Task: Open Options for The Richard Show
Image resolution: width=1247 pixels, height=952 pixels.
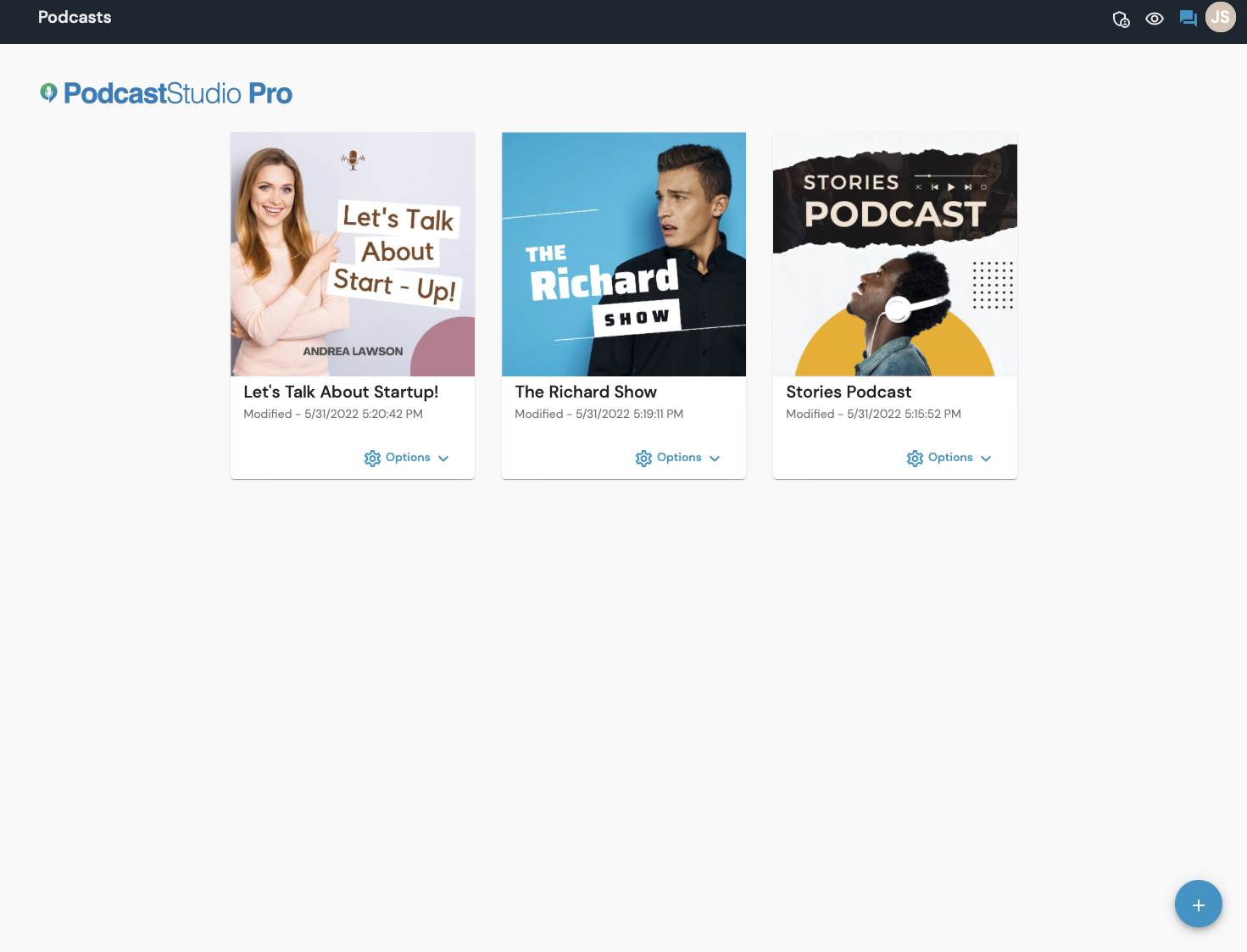Action: [678, 458]
